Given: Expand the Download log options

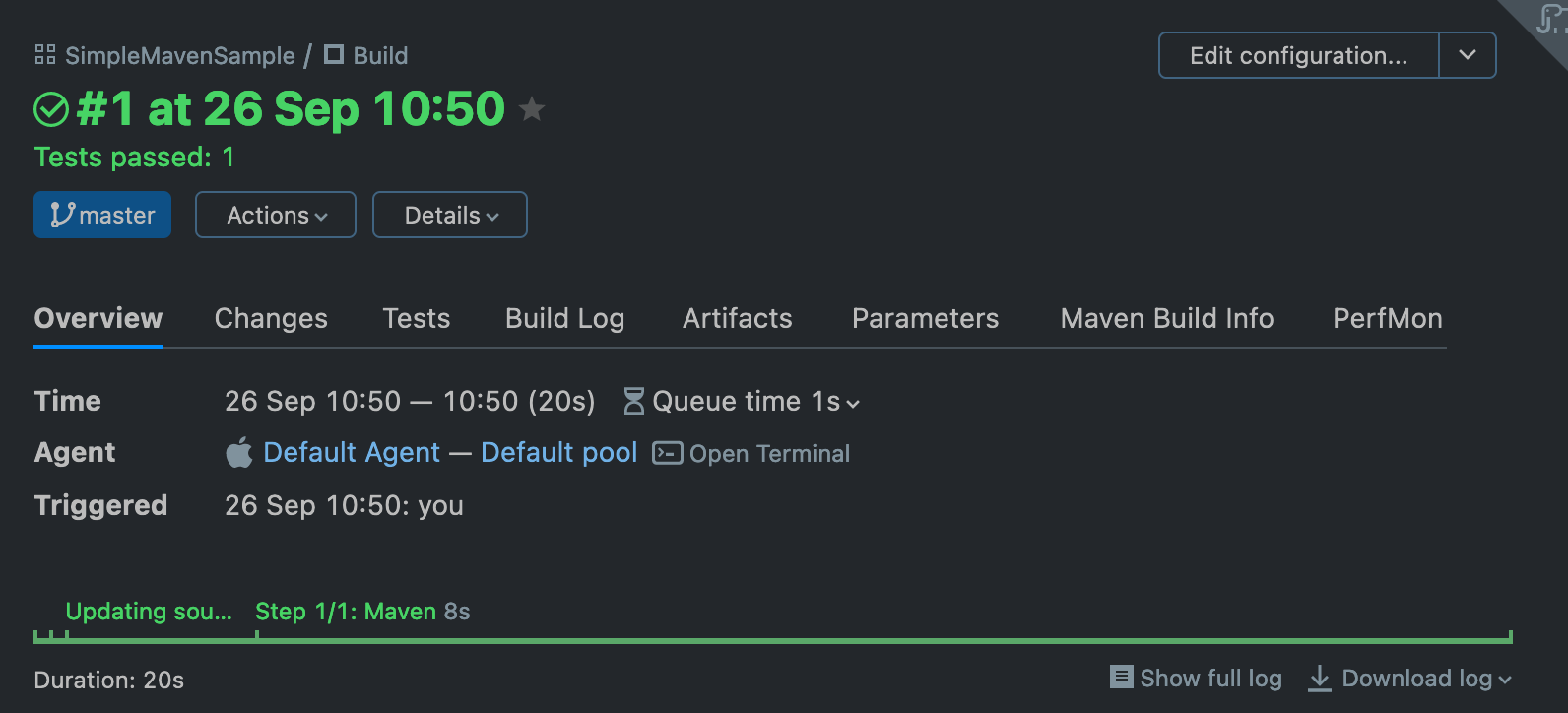Looking at the screenshot, I should (1504, 679).
